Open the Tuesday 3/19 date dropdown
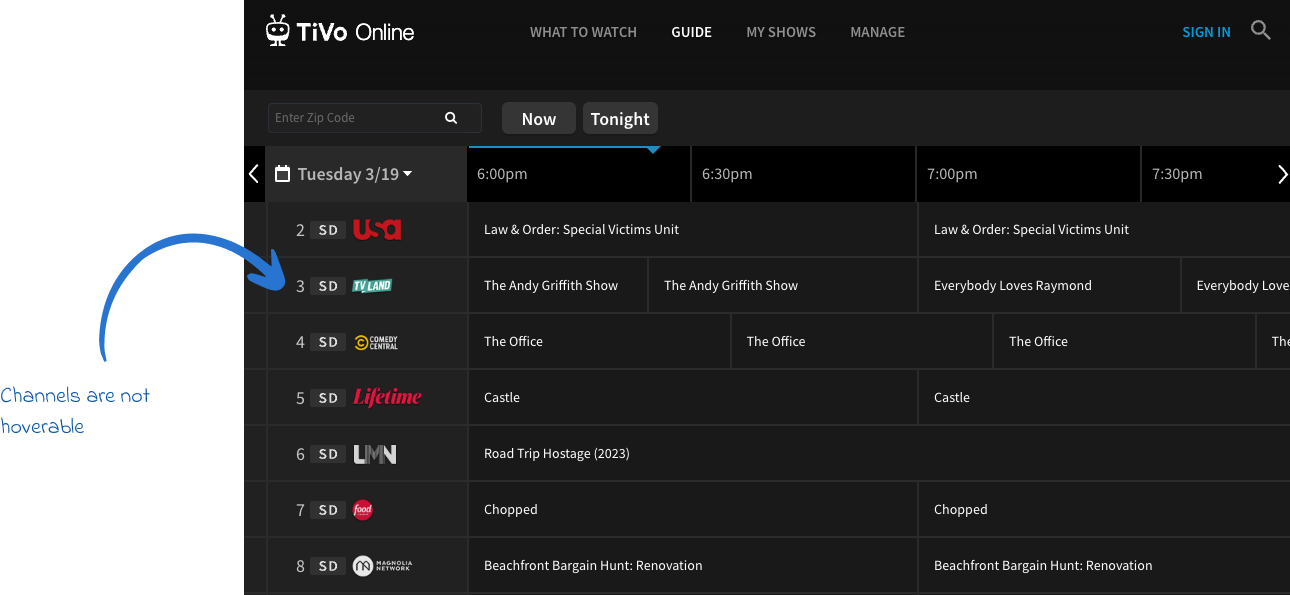 tap(355, 174)
